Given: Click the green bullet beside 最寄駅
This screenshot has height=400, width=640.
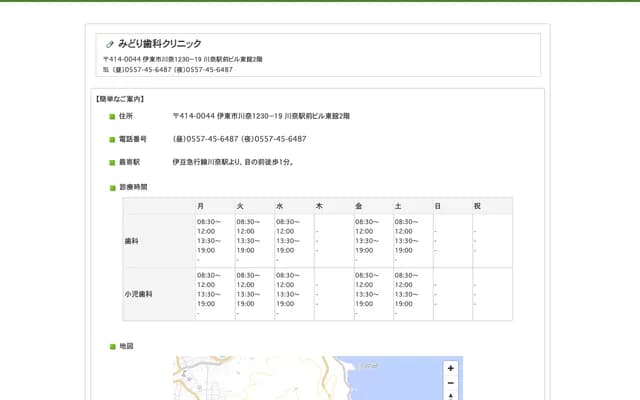Looking at the screenshot, I should point(112,162).
